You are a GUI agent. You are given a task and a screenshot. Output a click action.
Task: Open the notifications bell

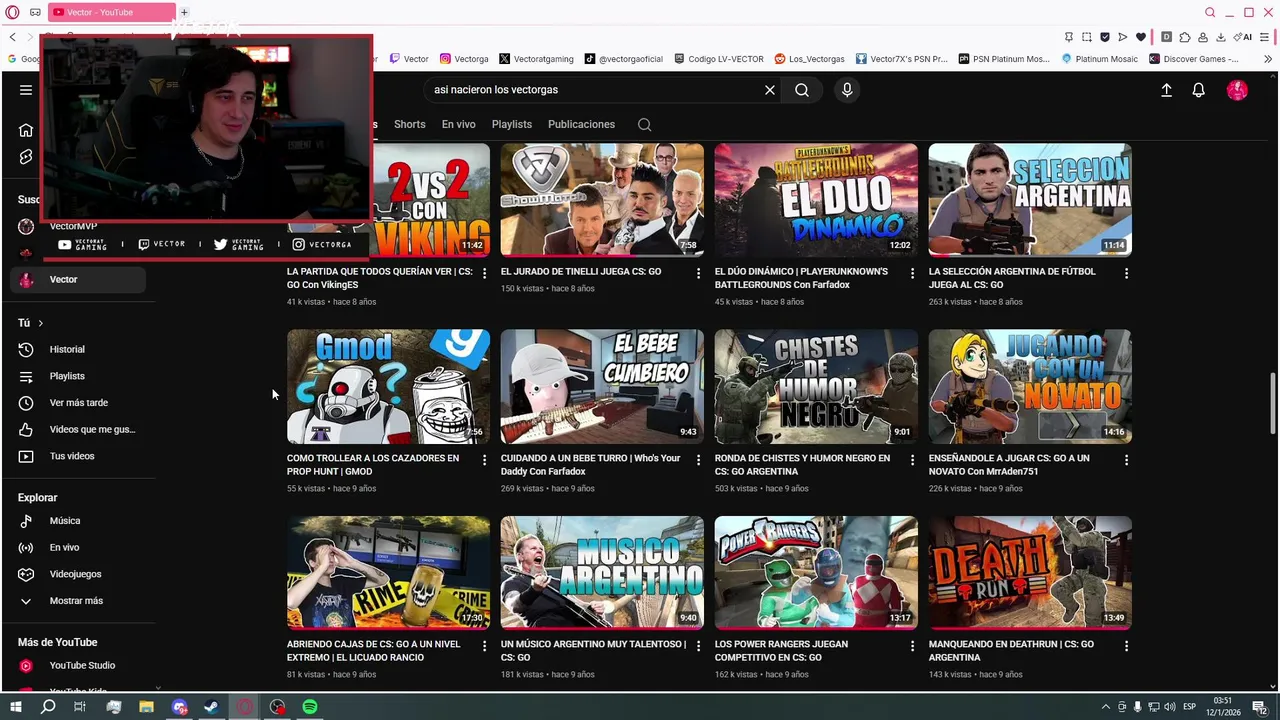(x=1198, y=90)
